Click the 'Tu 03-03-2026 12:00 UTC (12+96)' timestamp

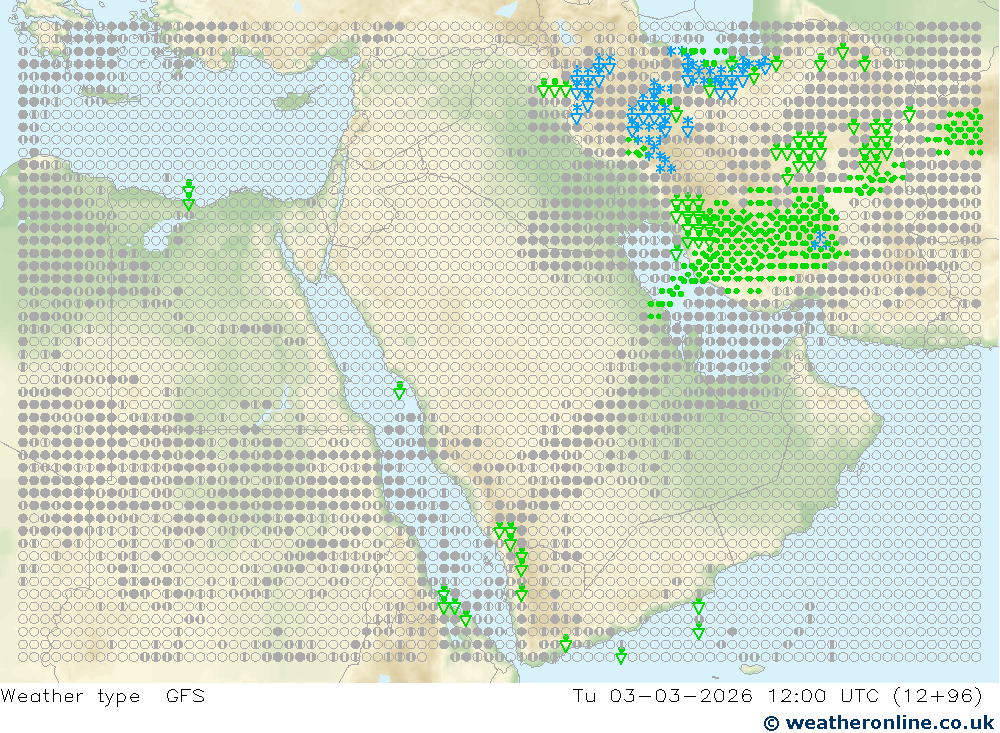tap(777, 695)
